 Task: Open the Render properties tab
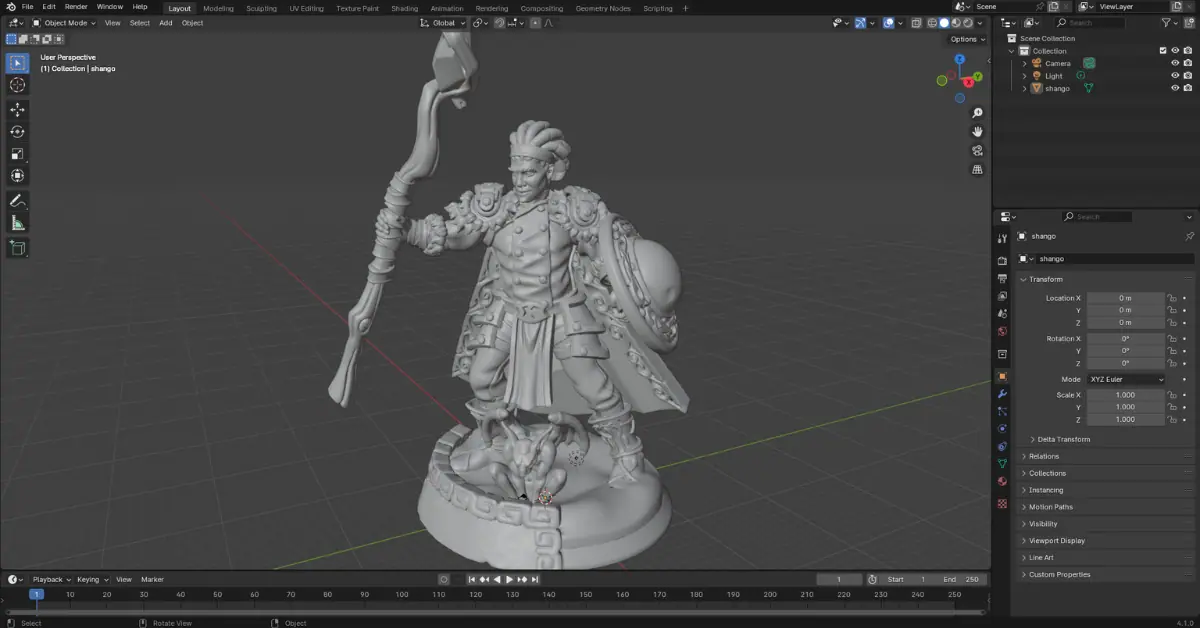(x=1002, y=258)
